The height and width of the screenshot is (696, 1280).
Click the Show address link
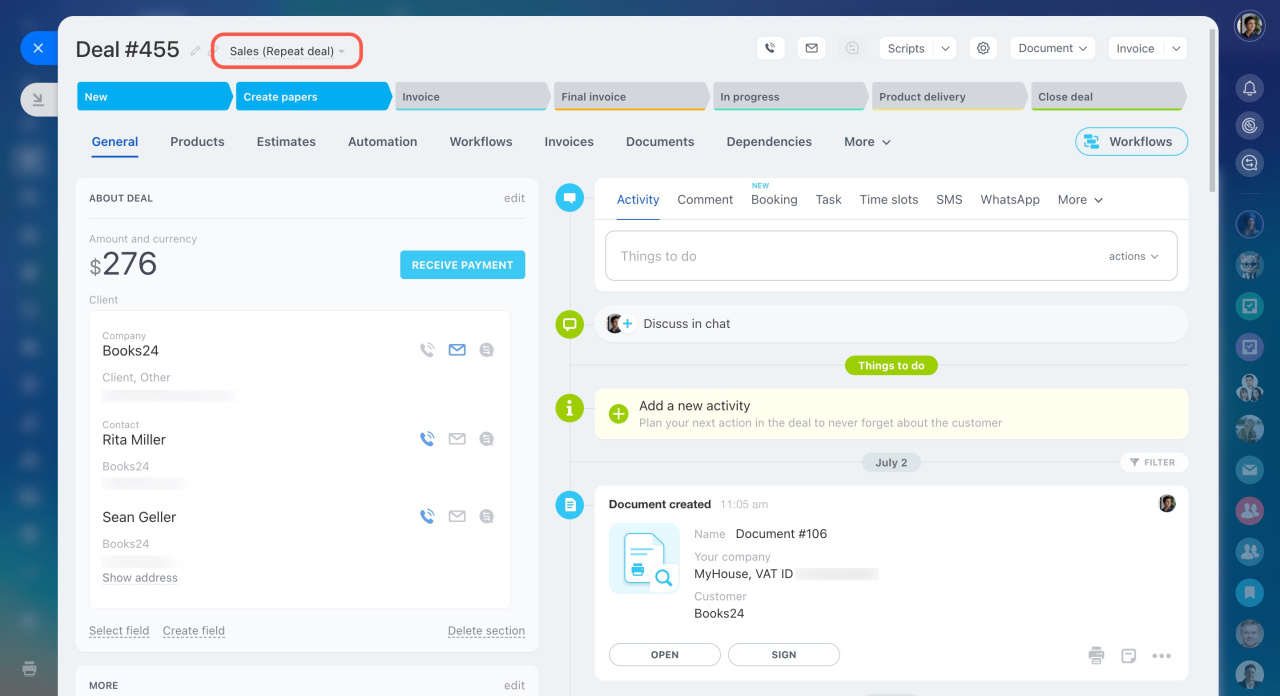[x=140, y=578]
